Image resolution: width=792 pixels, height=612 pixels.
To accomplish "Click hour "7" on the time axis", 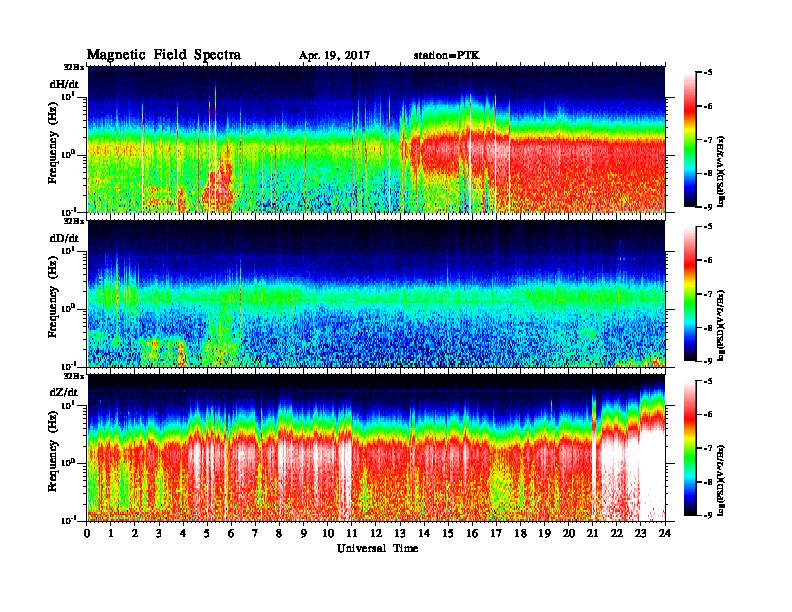I will tap(256, 534).
